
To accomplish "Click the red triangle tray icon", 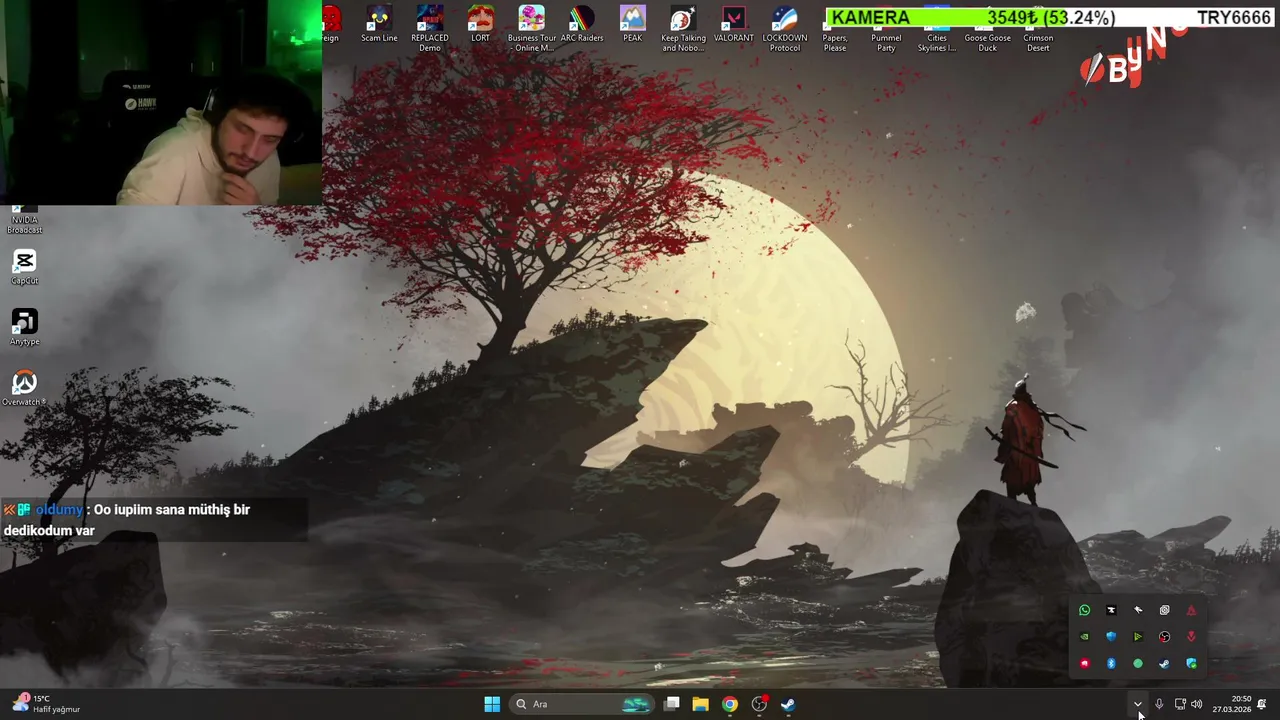I will [1191, 610].
